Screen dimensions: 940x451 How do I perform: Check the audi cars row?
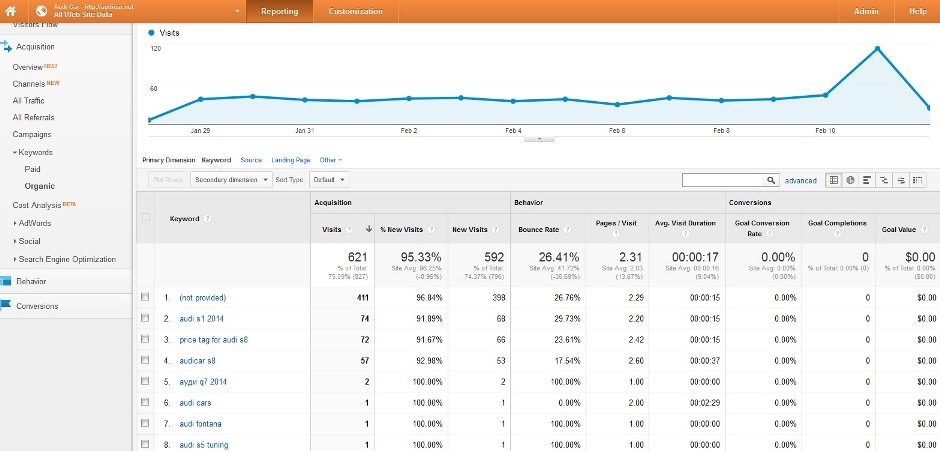point(145,402)
